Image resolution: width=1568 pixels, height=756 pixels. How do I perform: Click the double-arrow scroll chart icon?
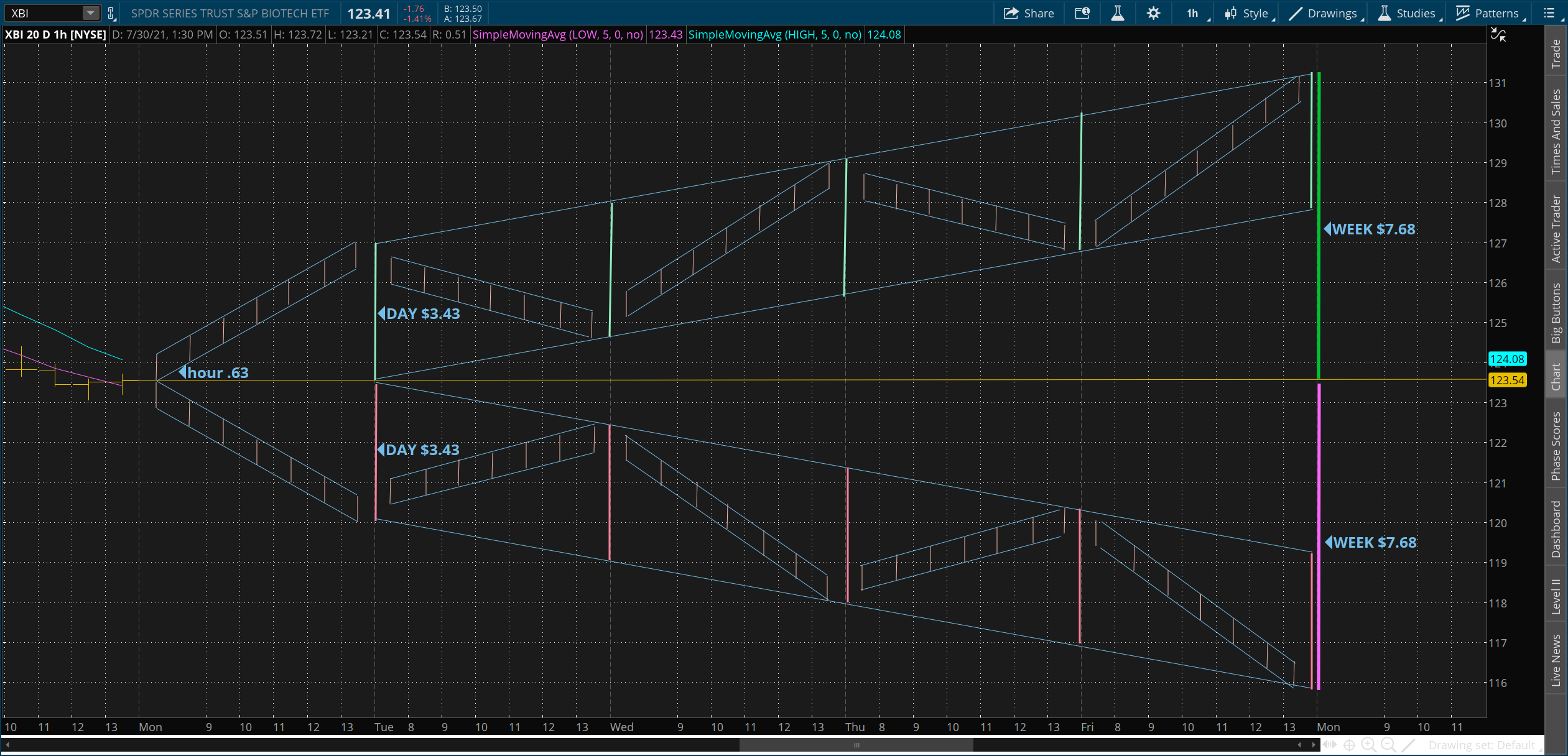coord(1330,745)
